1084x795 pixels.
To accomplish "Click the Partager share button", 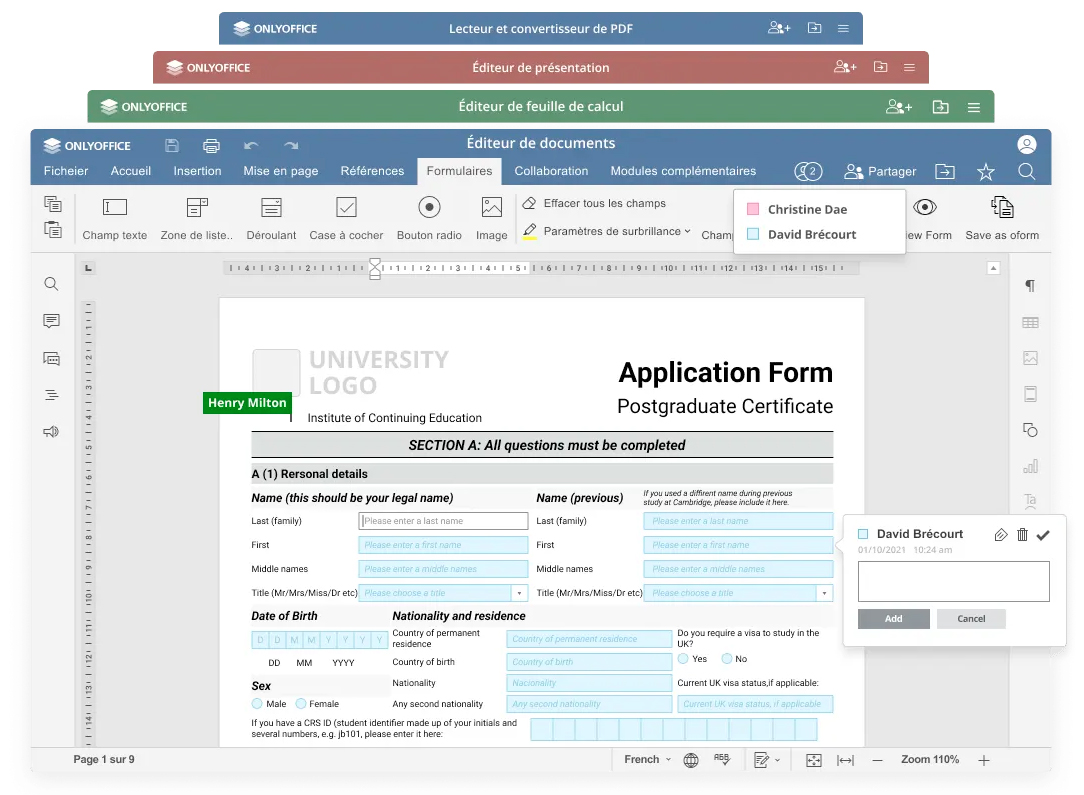I will click(881, 171).
